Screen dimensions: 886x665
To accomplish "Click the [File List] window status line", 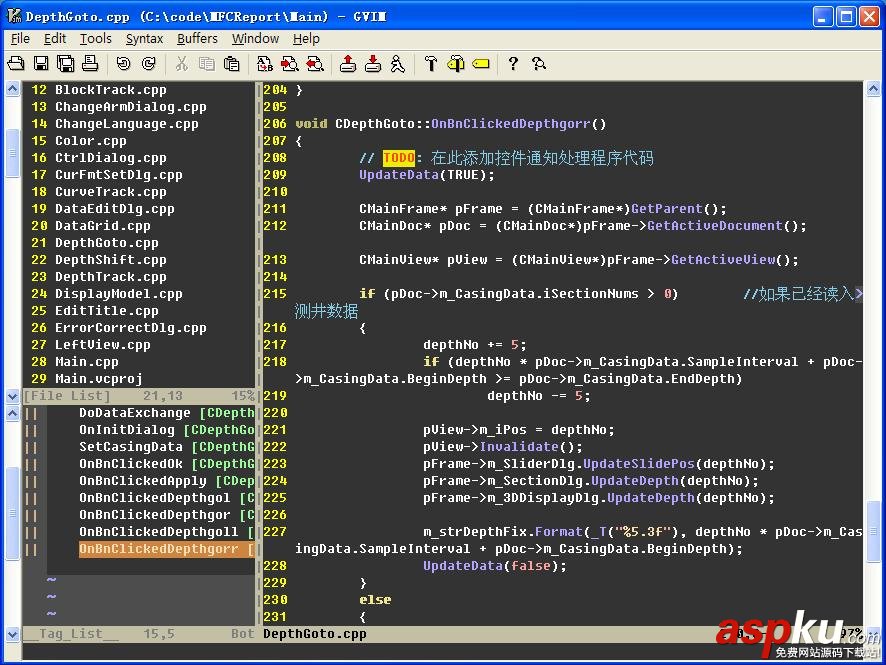I will coord(139,395).
